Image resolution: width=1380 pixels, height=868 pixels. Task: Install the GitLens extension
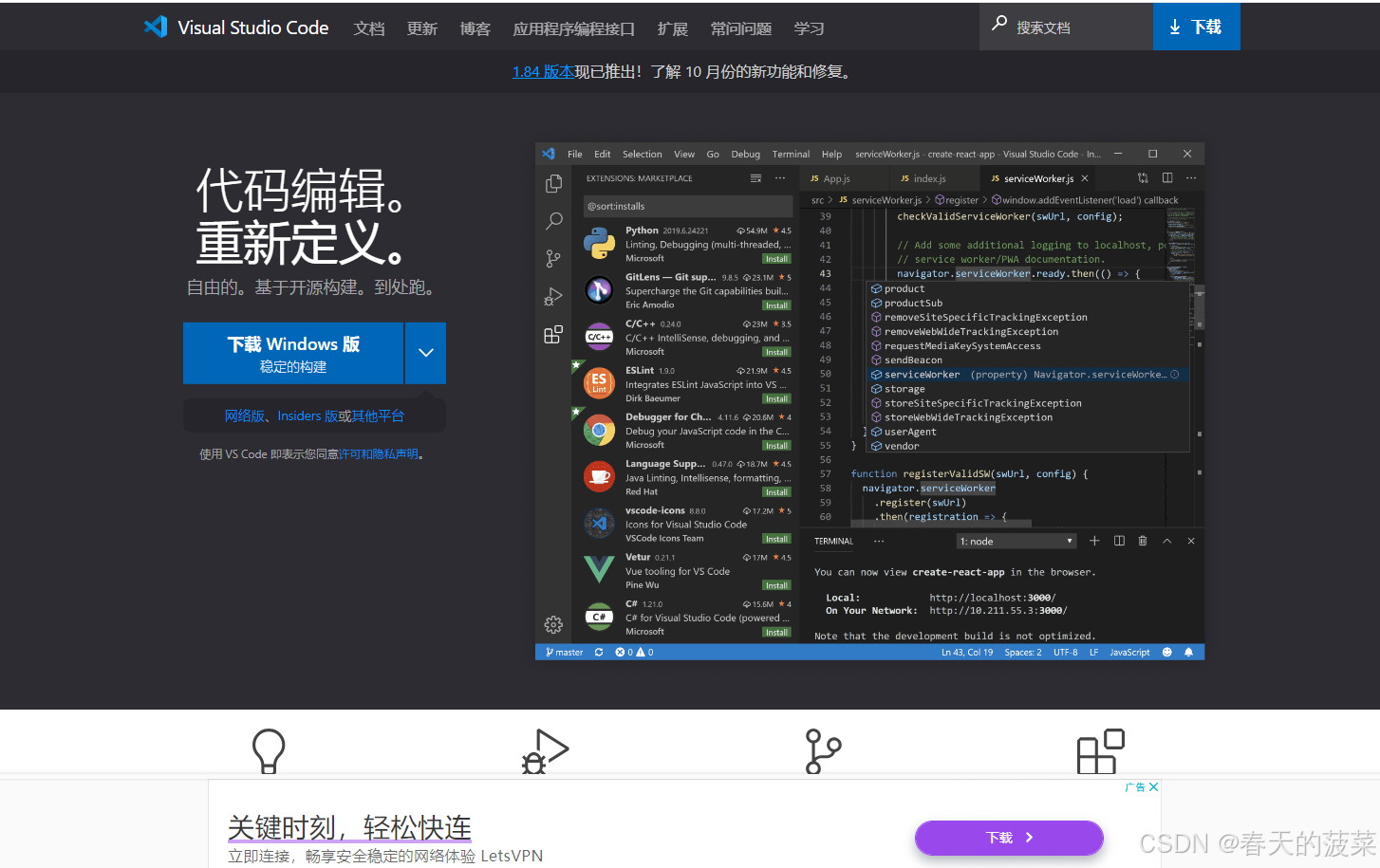tap(776, 305)
